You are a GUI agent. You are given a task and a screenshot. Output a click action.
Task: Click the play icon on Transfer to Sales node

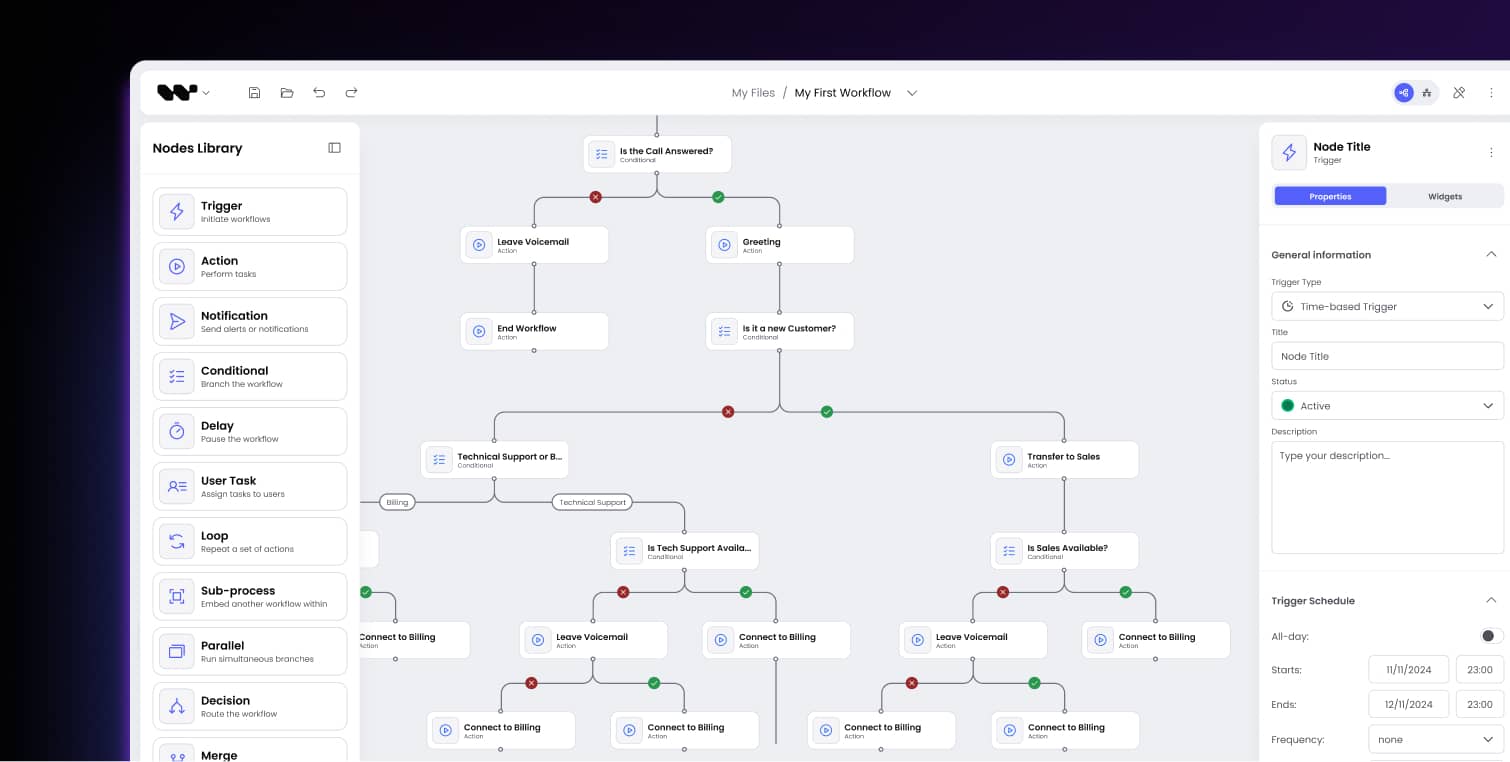coord(1009,459)
